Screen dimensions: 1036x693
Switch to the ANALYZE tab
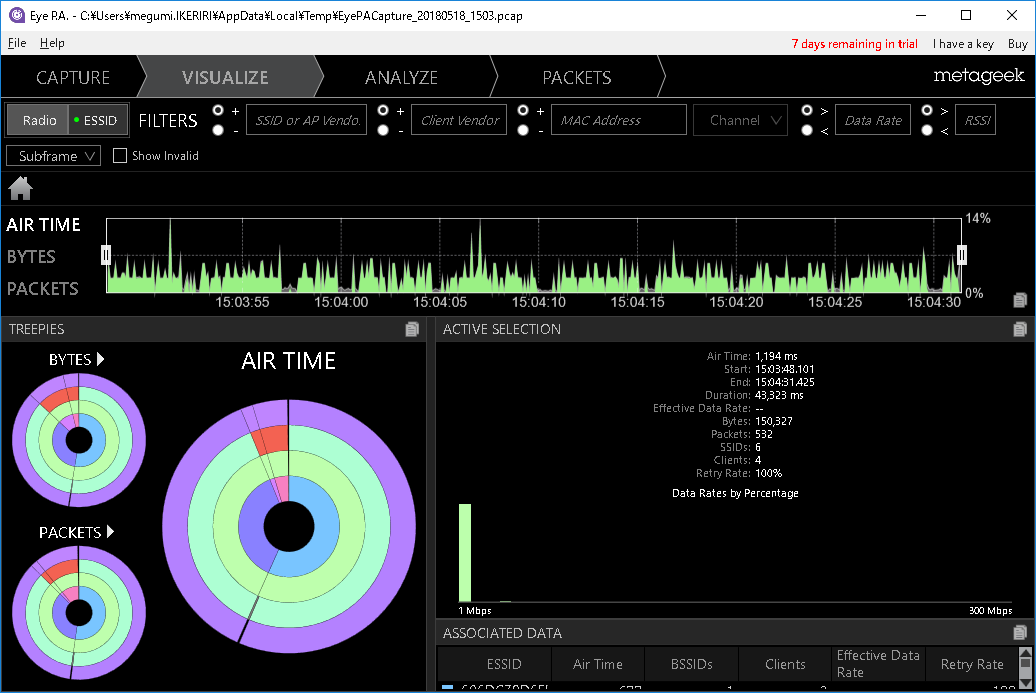pyautogui.click(x=402, y=77)
